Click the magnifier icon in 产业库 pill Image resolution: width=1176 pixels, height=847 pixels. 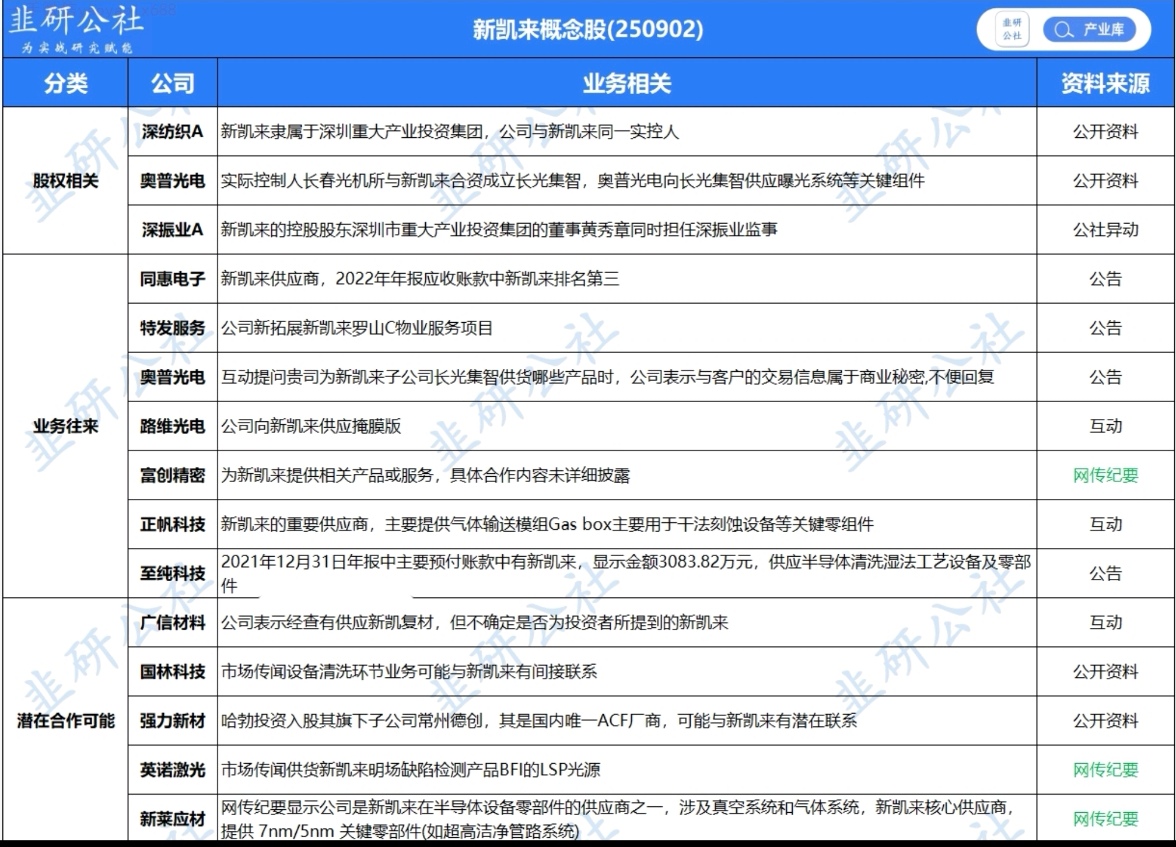click(1062, 30)
